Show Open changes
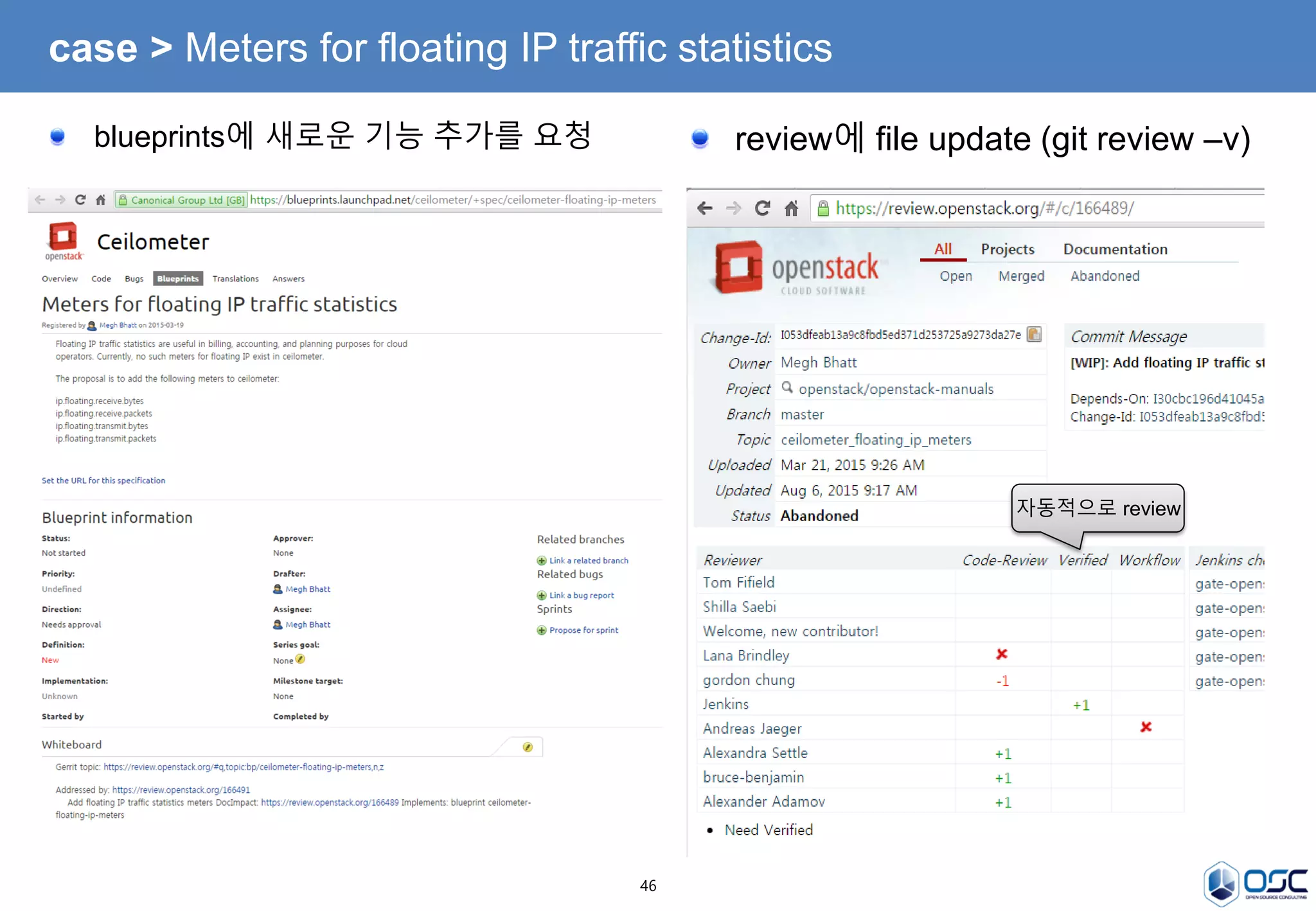 (x=956, y=276)
